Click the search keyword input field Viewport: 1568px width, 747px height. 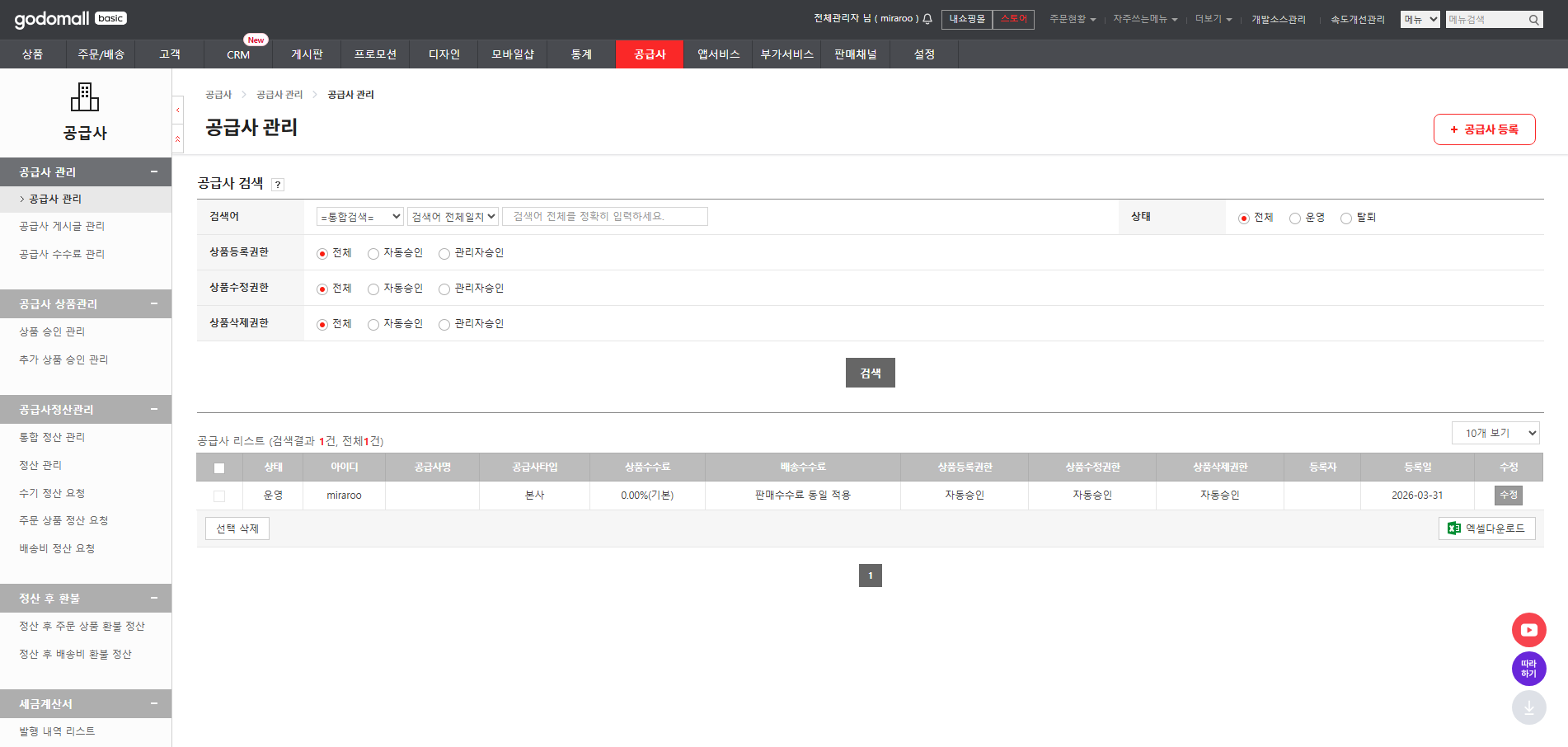tap(604, 217)
